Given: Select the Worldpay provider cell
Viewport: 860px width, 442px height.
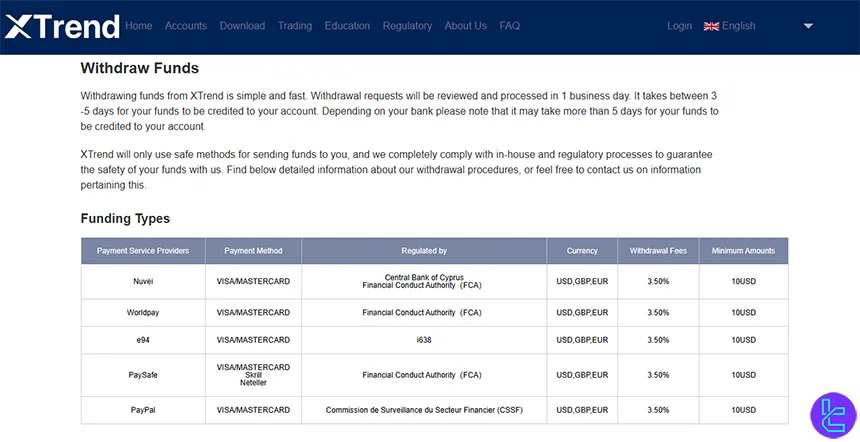Looking at the screenshot, I should 143,313.
